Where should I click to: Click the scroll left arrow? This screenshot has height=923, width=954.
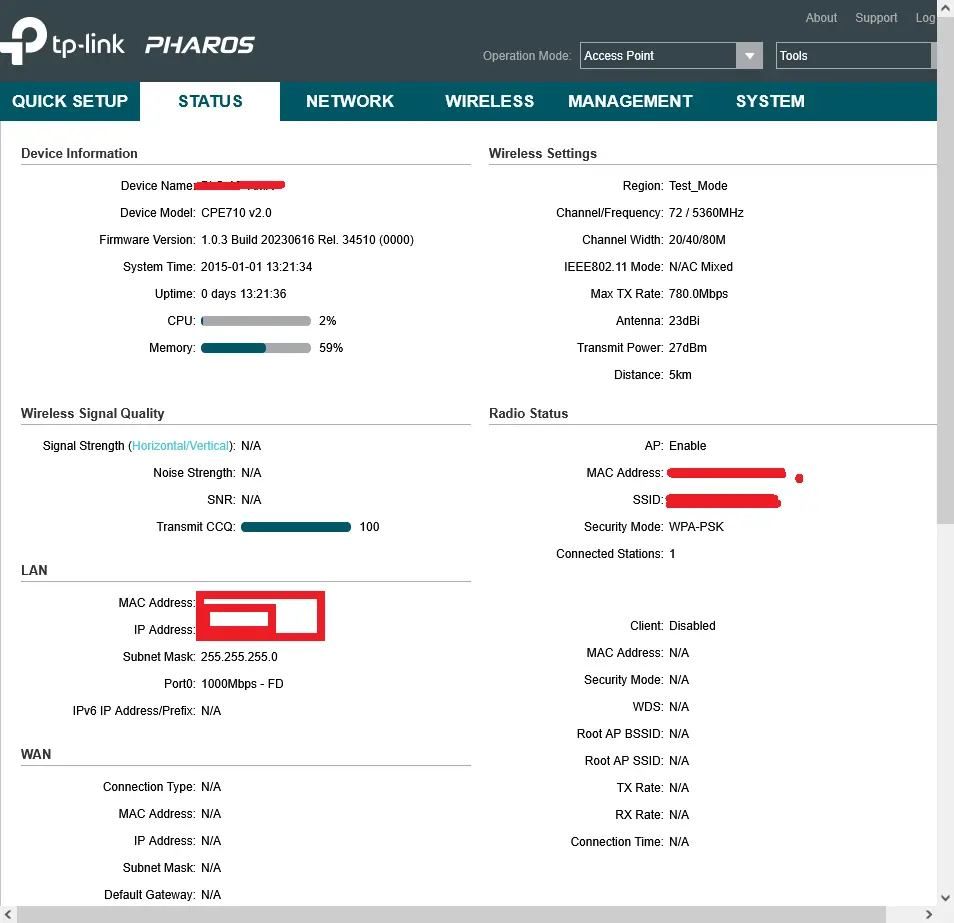(8, 914)
